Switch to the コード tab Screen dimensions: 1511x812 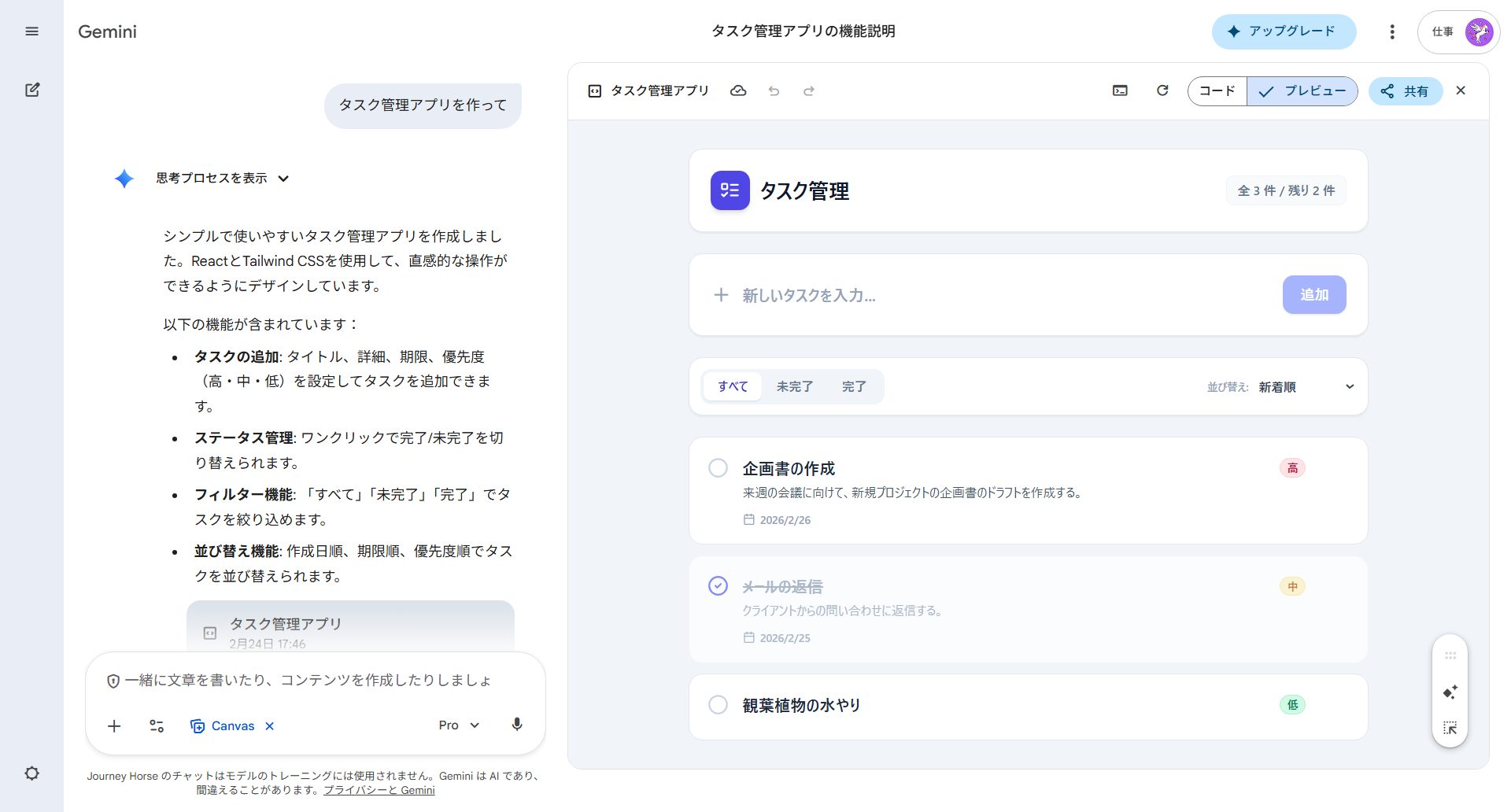[1217, 90]
